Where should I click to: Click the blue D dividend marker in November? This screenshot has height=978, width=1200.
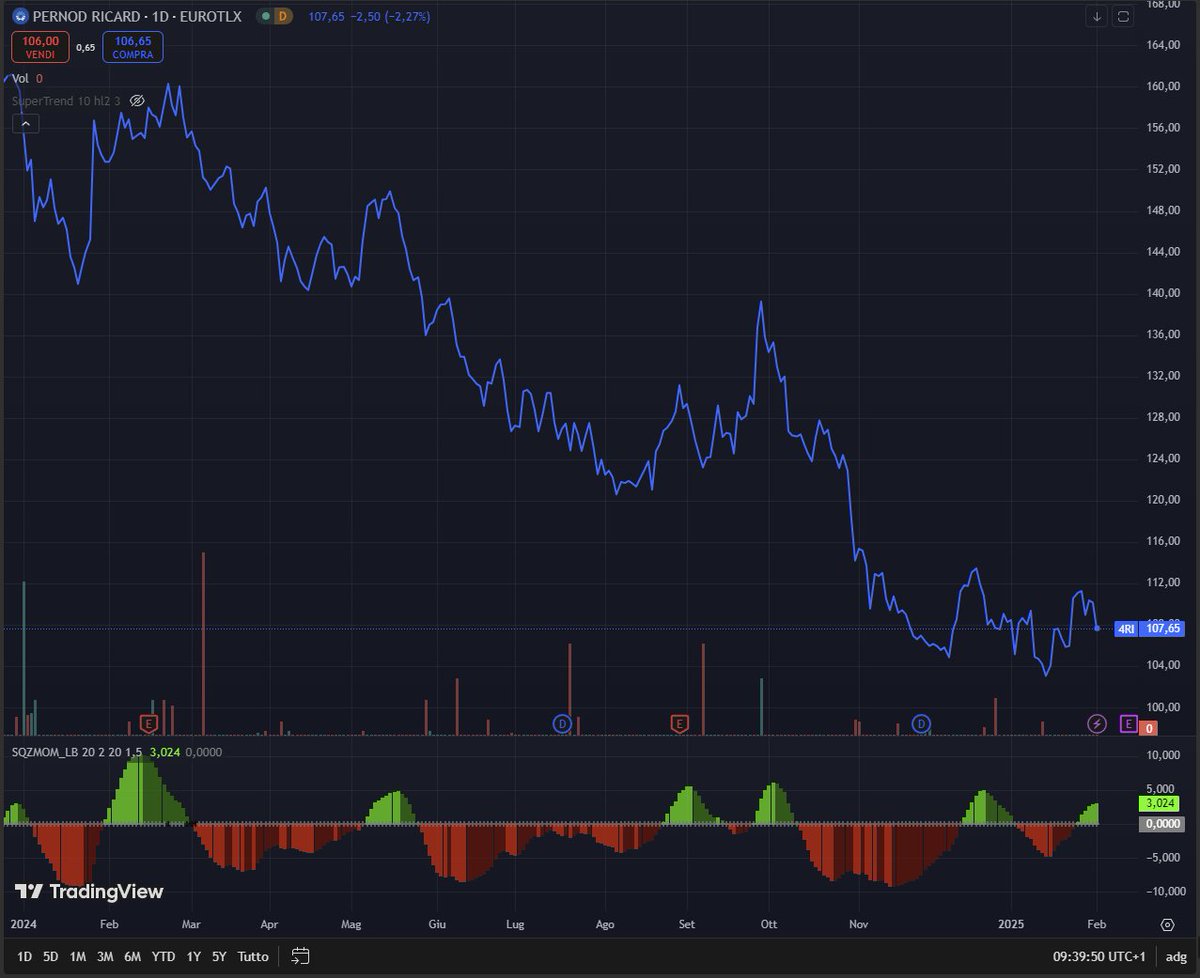point(921,723)
